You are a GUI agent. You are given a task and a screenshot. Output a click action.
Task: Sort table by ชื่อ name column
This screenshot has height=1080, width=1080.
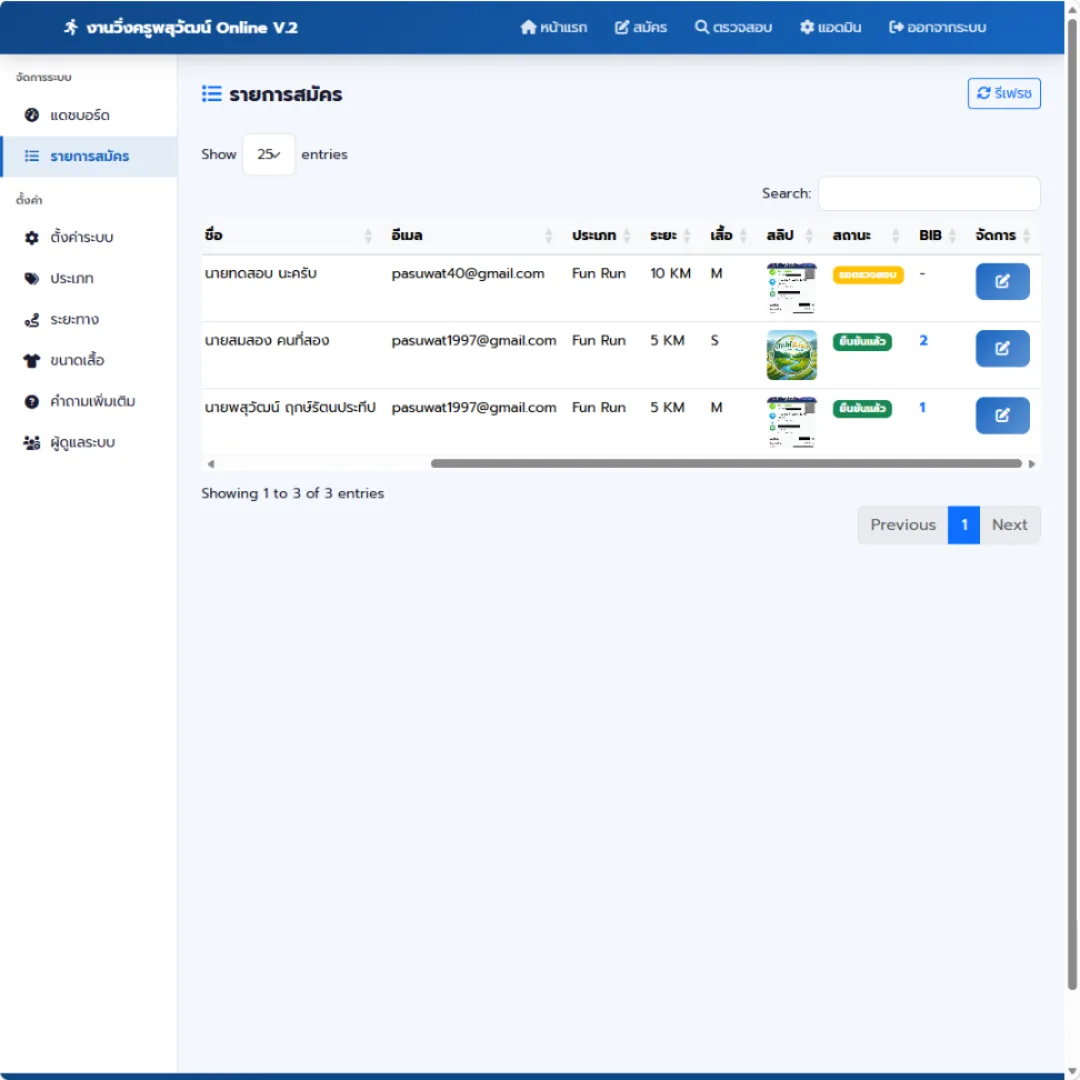click(288, 236)
